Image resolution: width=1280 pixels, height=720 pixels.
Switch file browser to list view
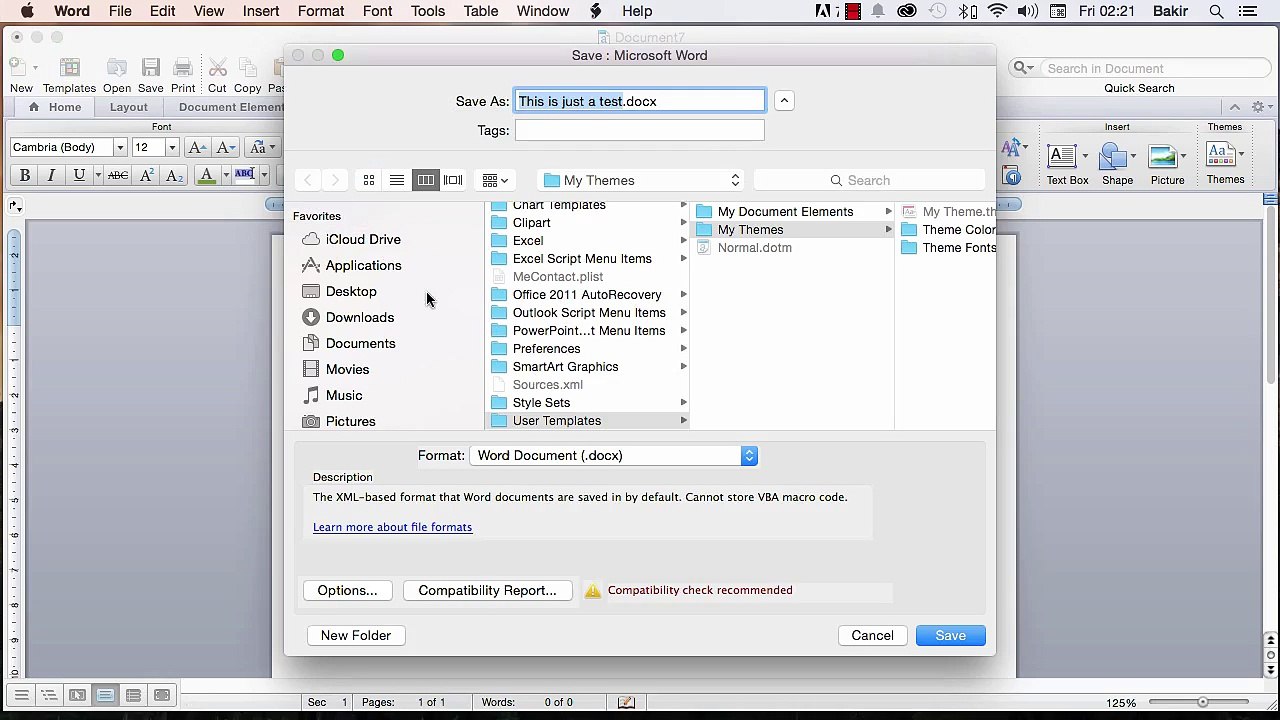(x=397, y=180)
